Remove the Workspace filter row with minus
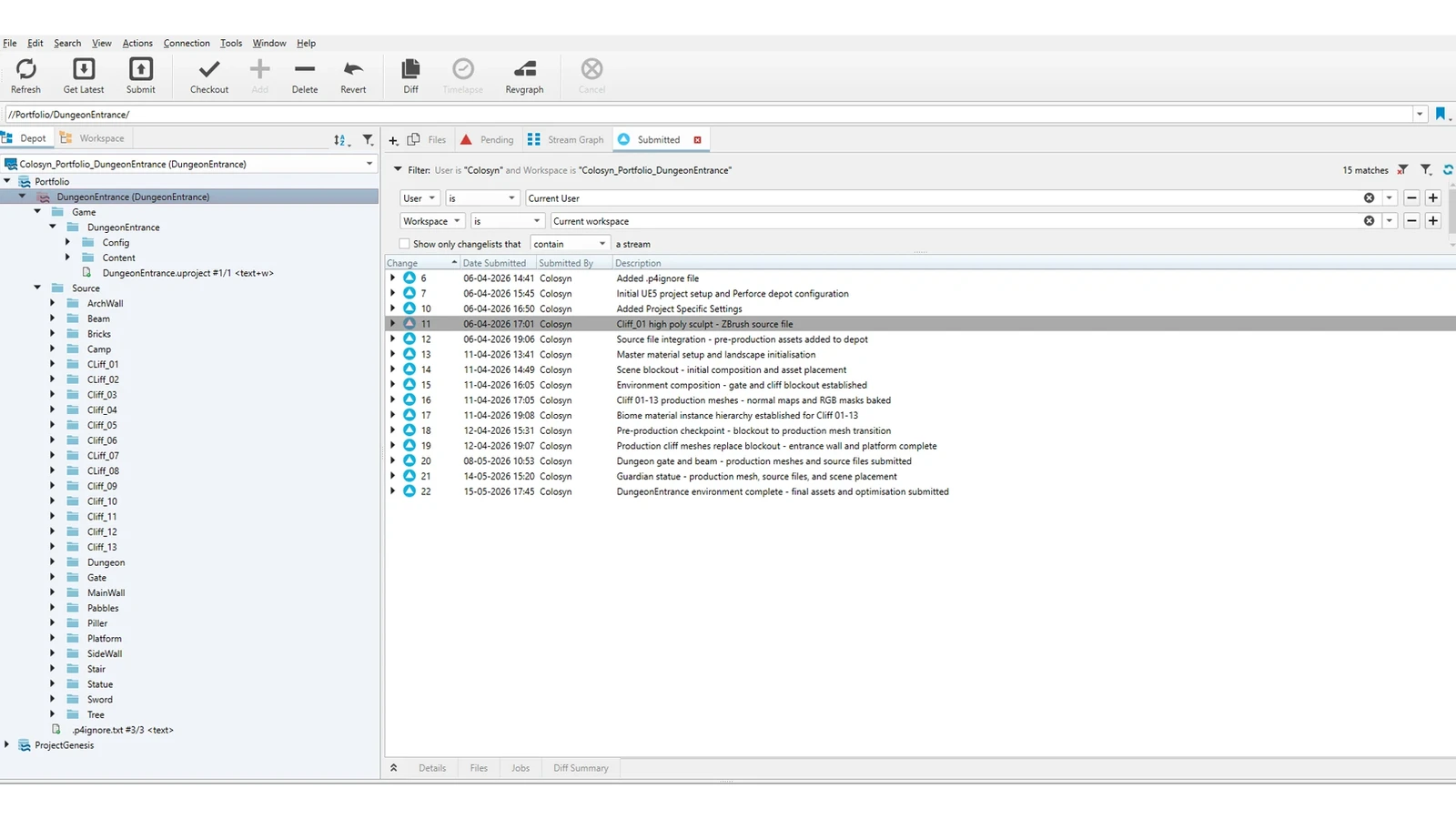 1411,221
